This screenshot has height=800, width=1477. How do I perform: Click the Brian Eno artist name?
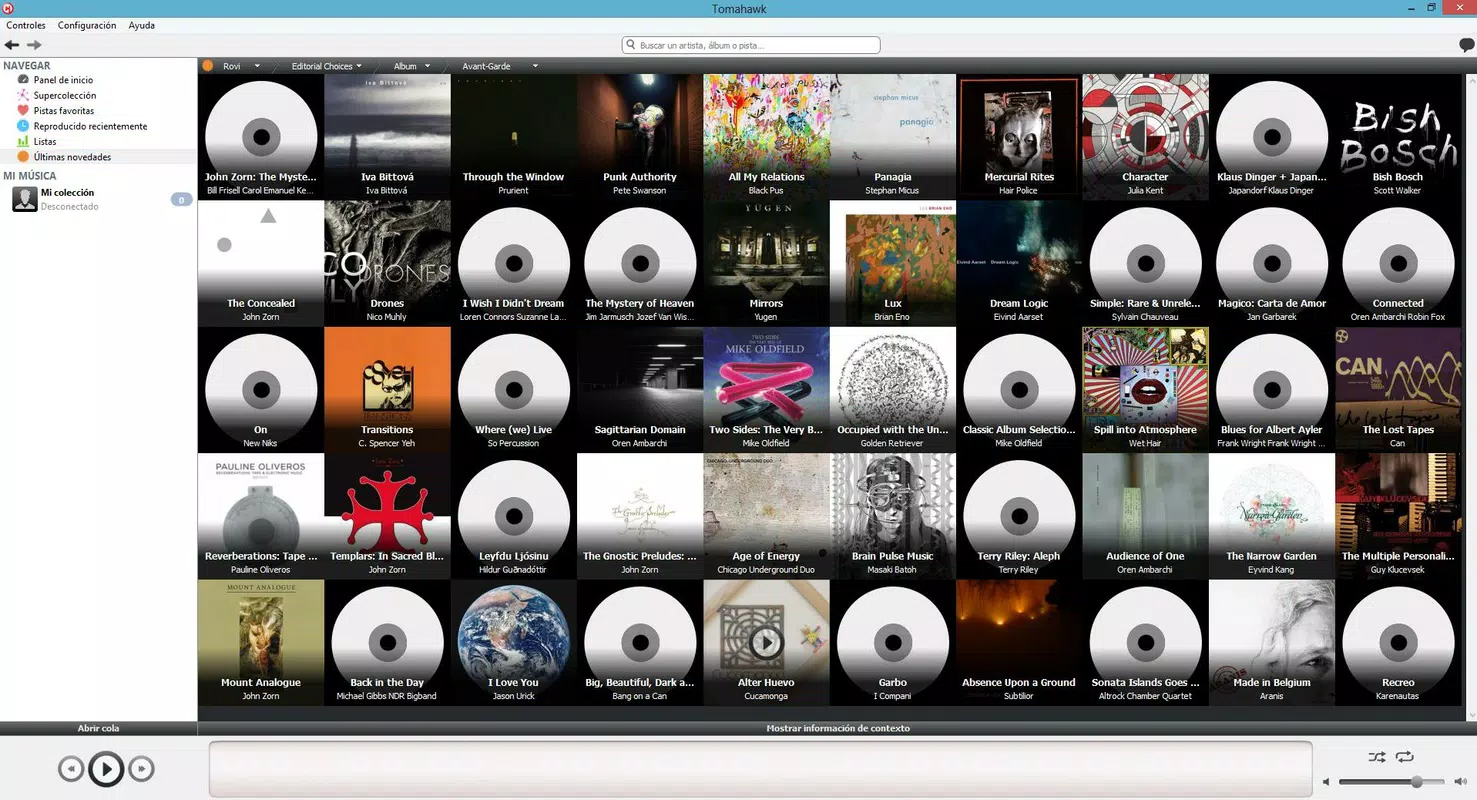pyautogui.click(x=893, y=317)
